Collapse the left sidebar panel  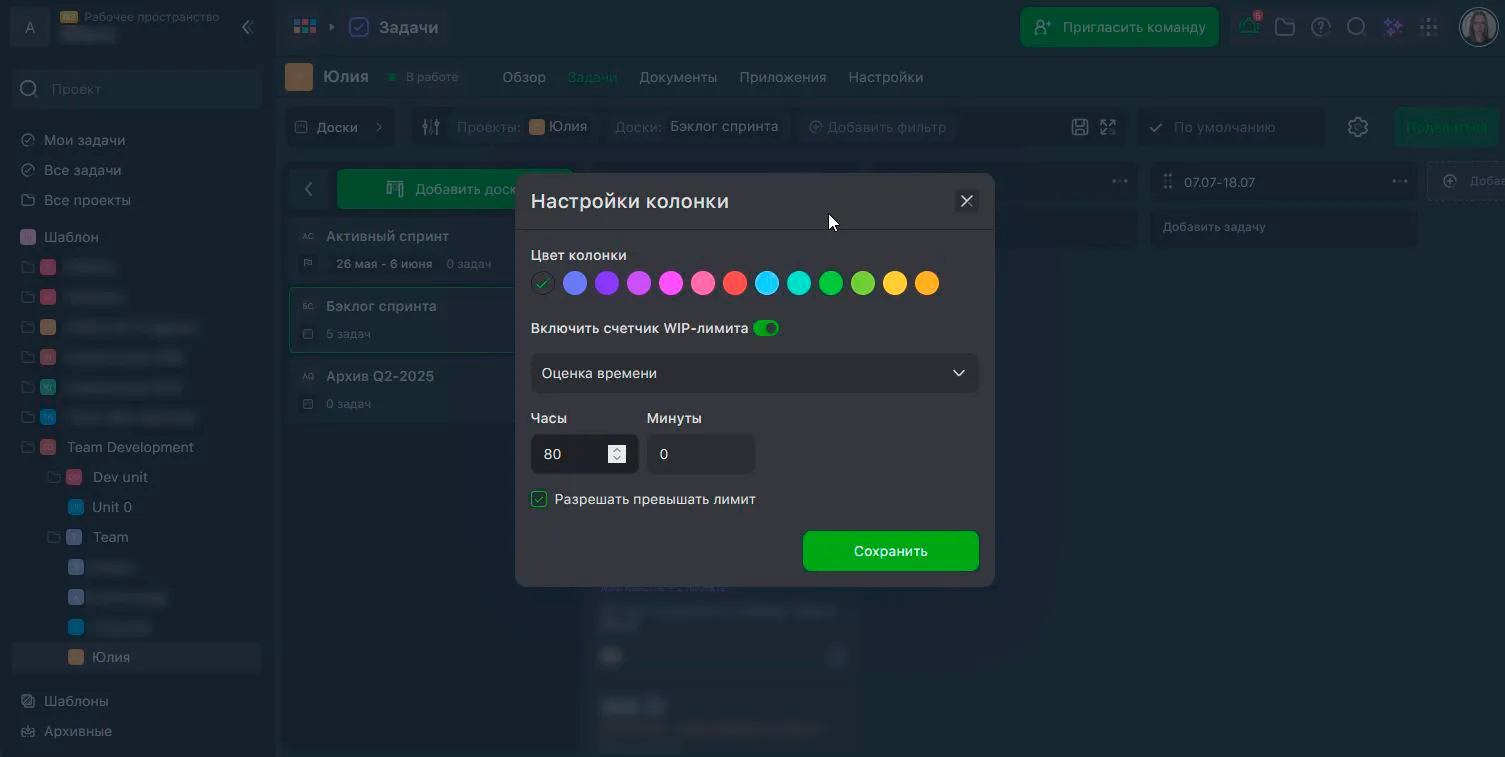[248, 28]
